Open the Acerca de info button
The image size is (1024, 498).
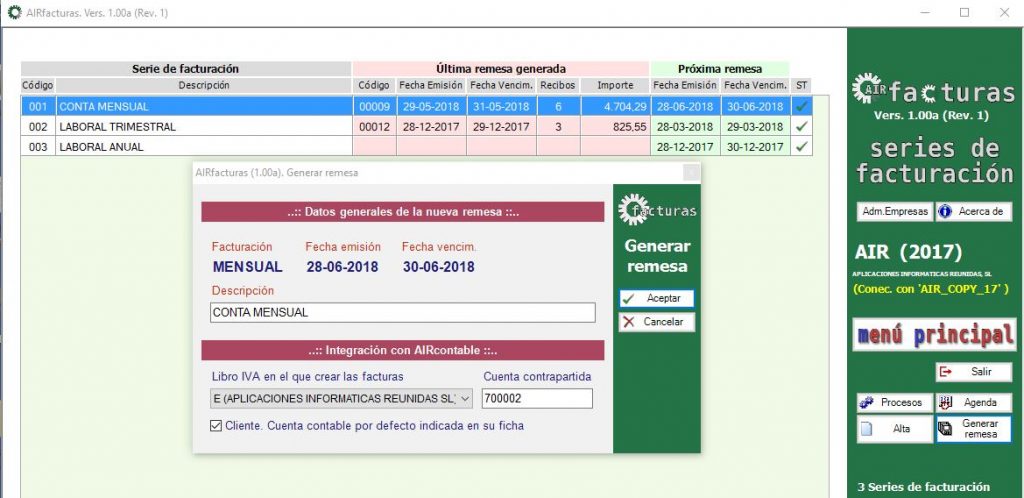coord(973,212)
